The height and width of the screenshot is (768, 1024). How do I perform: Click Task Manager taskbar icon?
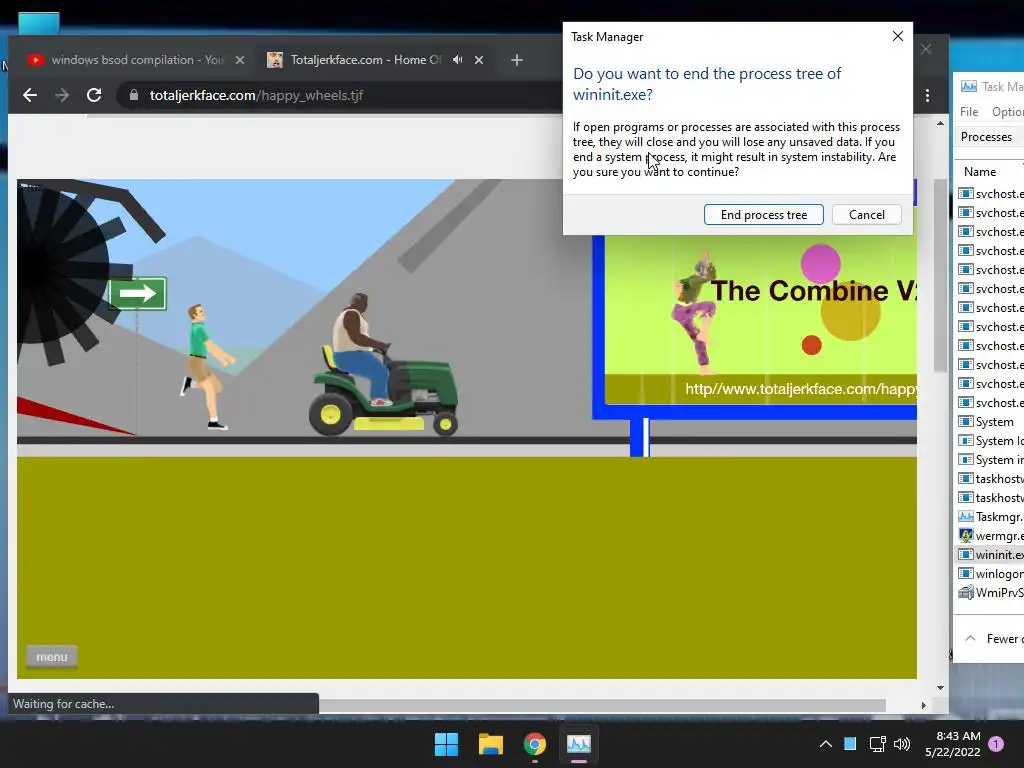(x=579, y=744)
